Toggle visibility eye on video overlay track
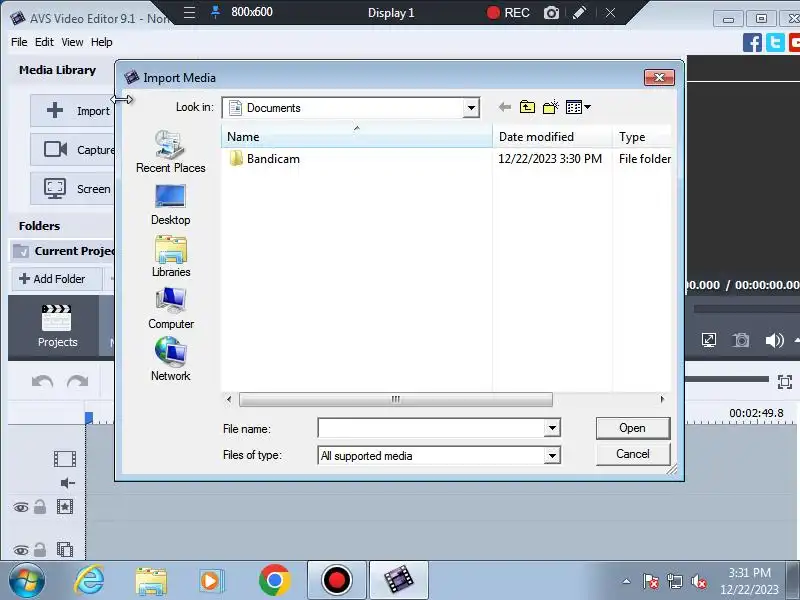Viewport: 800px width, 600px height. [21, 550]
